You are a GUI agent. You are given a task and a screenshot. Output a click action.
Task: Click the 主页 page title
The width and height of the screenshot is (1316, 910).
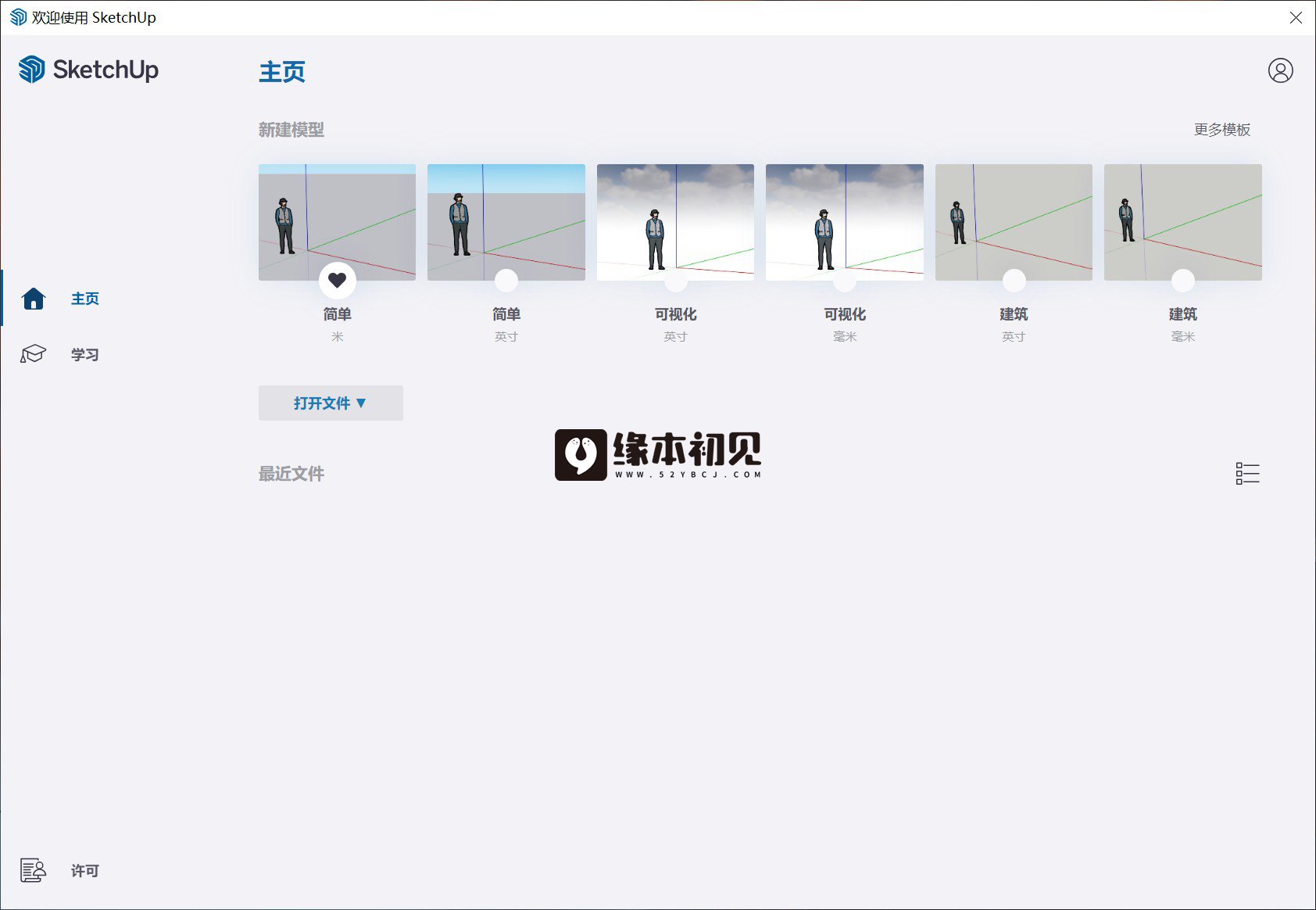click(x=282, y=71)
